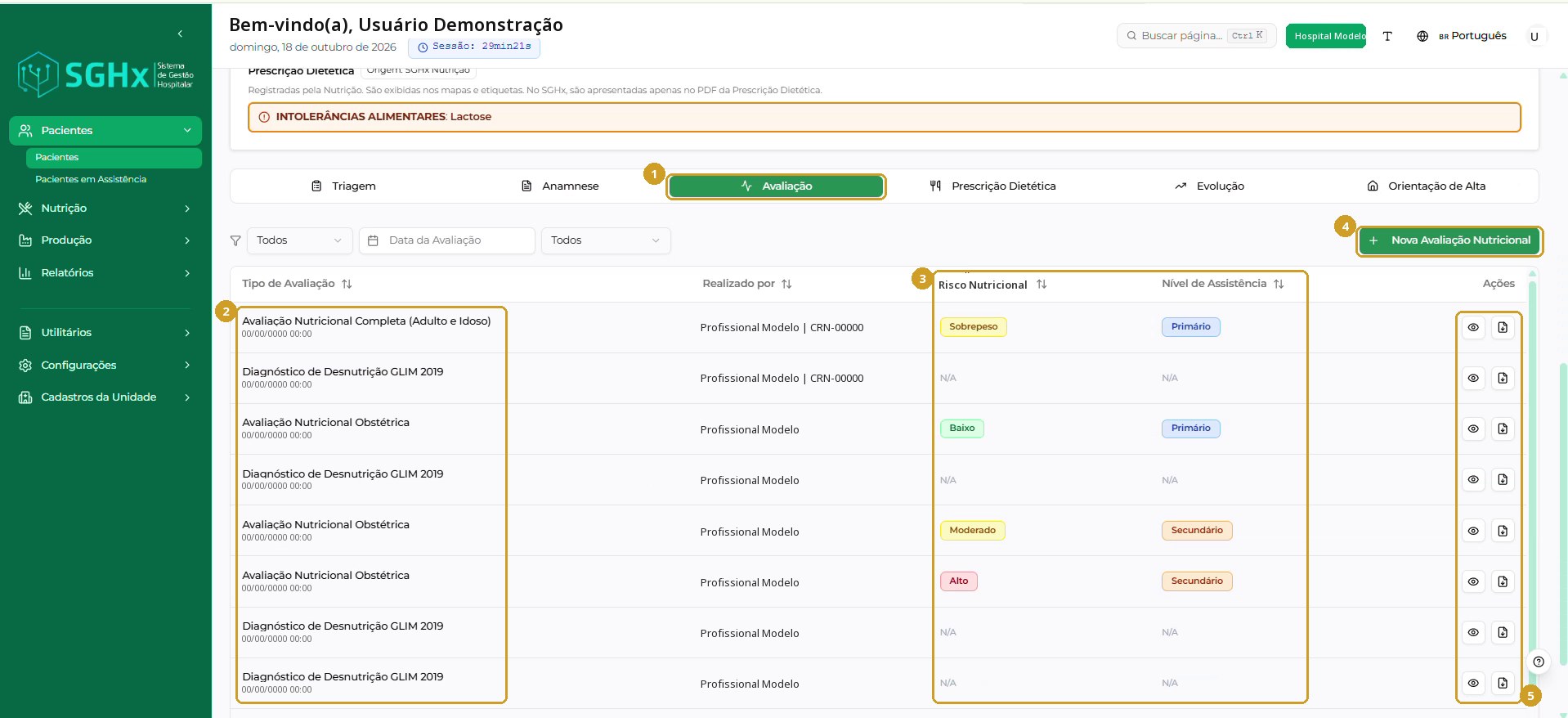Open the Todos dropdown beside the filter icon
The height and width of the screenshot is (718, 1568).
299,240
